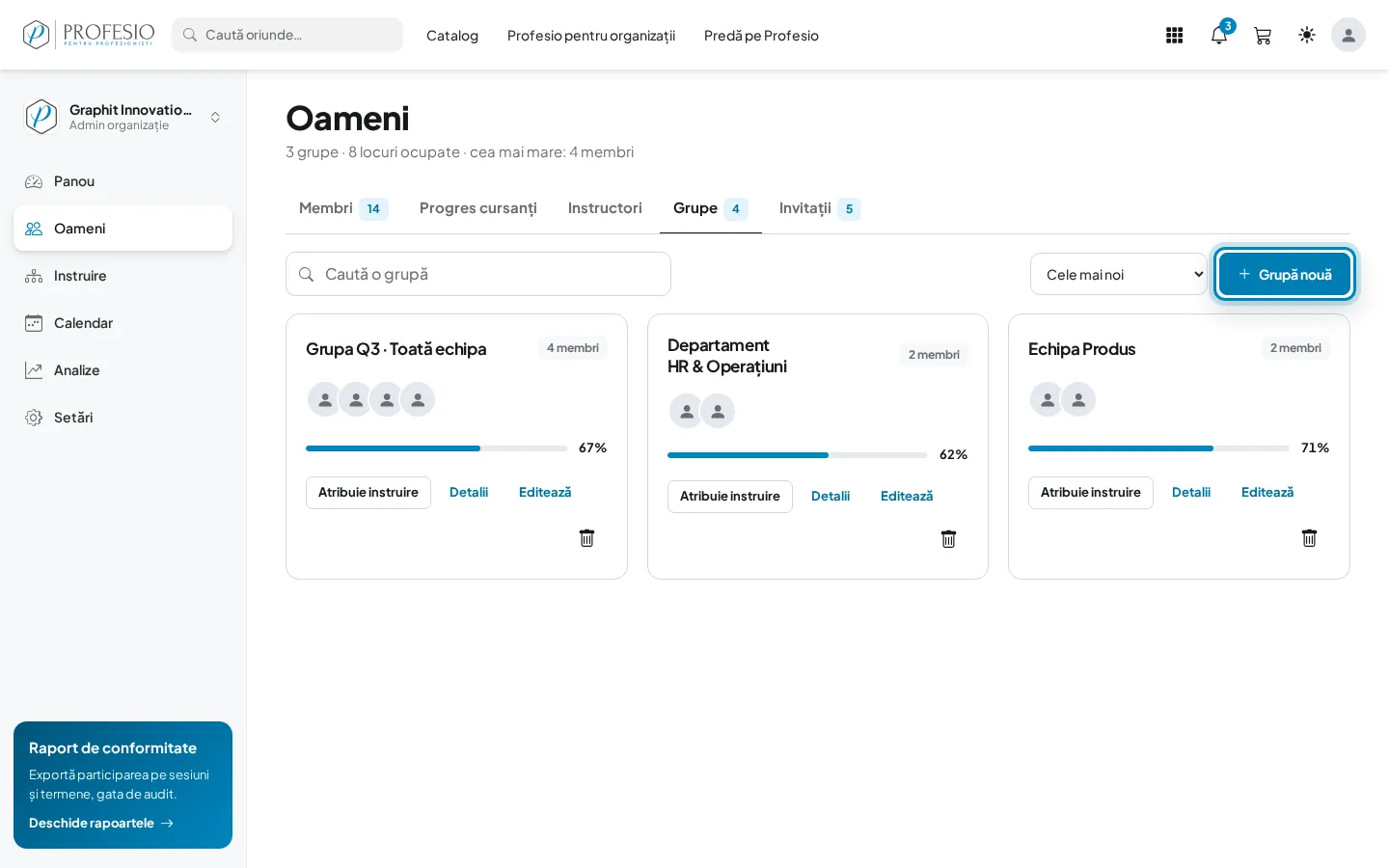Open the user profile avatar menu
This screenshot has width=1389, height=868.
click(1348, 36)
